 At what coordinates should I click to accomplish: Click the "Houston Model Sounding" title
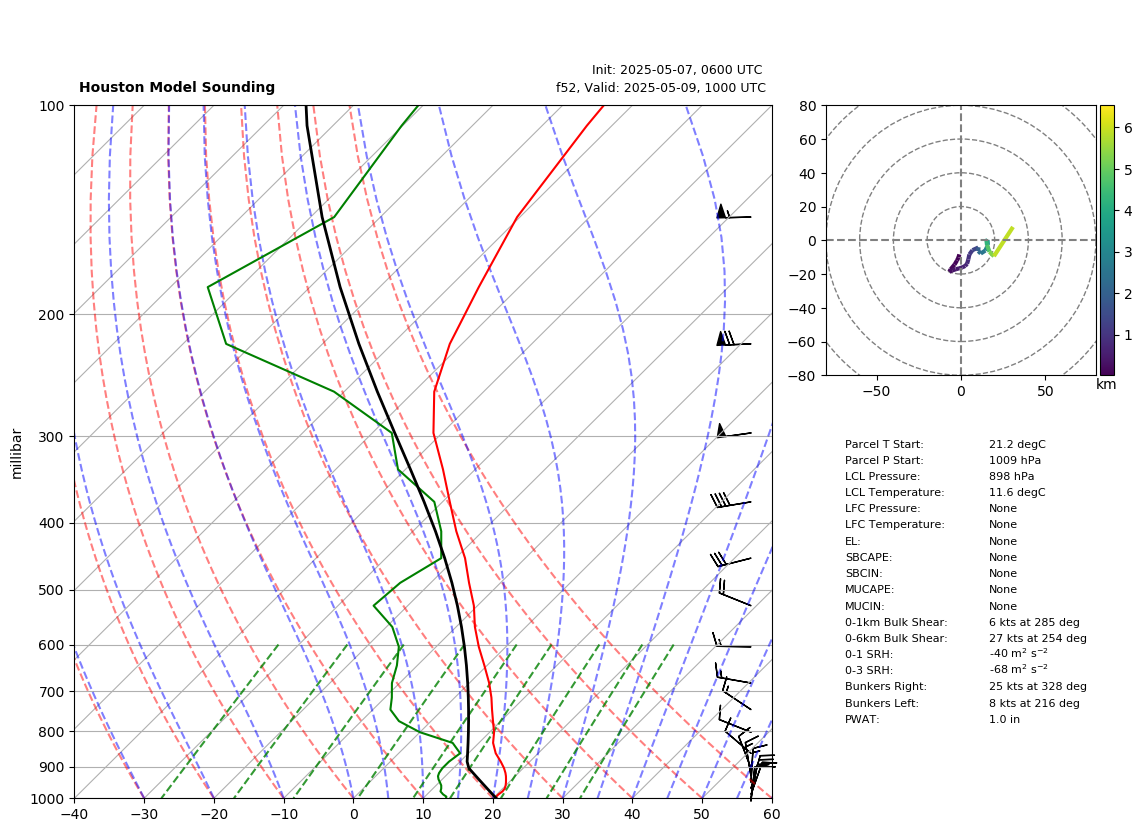(177, 87)
